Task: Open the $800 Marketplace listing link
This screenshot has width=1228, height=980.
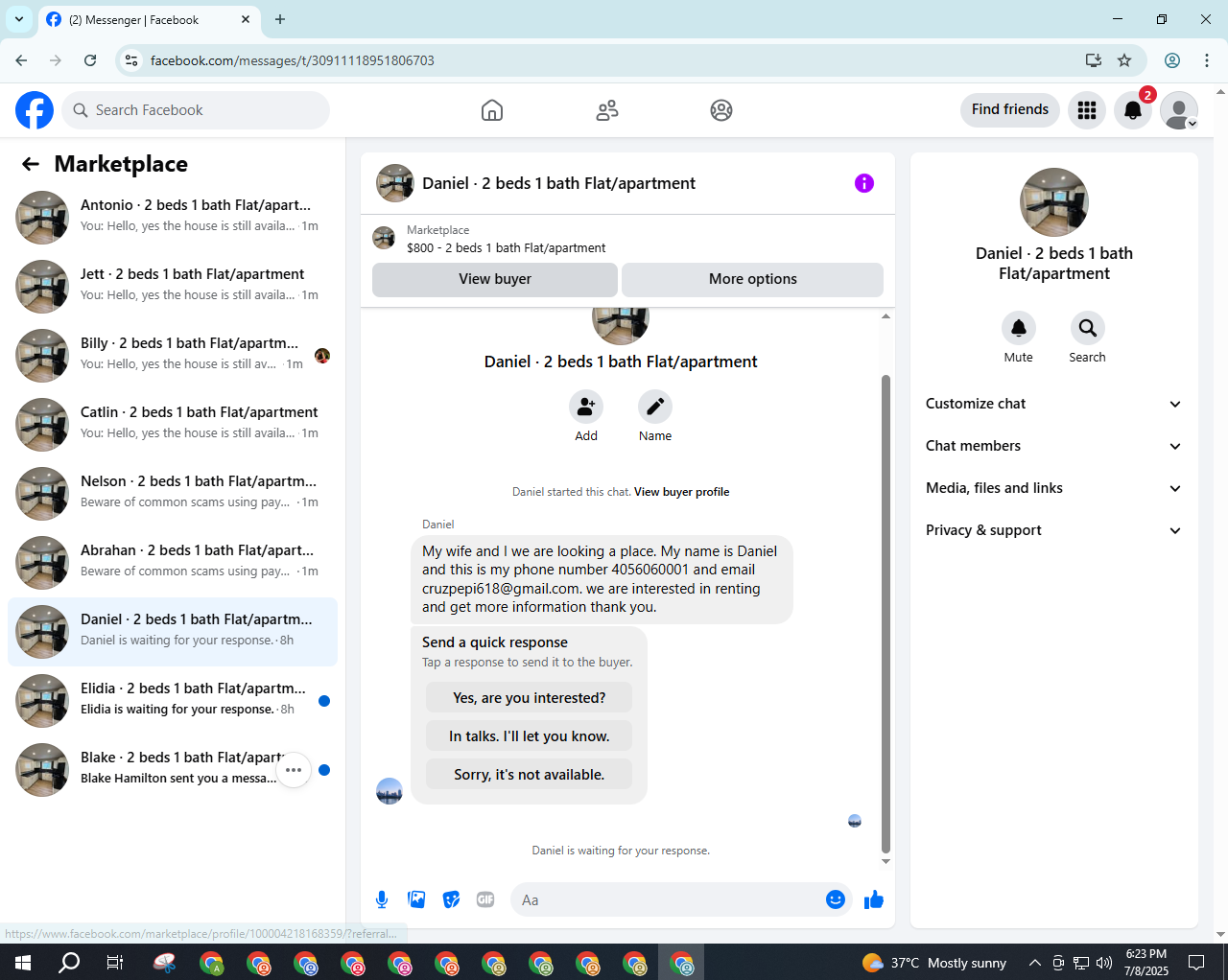Action: (x=506, y=247)
